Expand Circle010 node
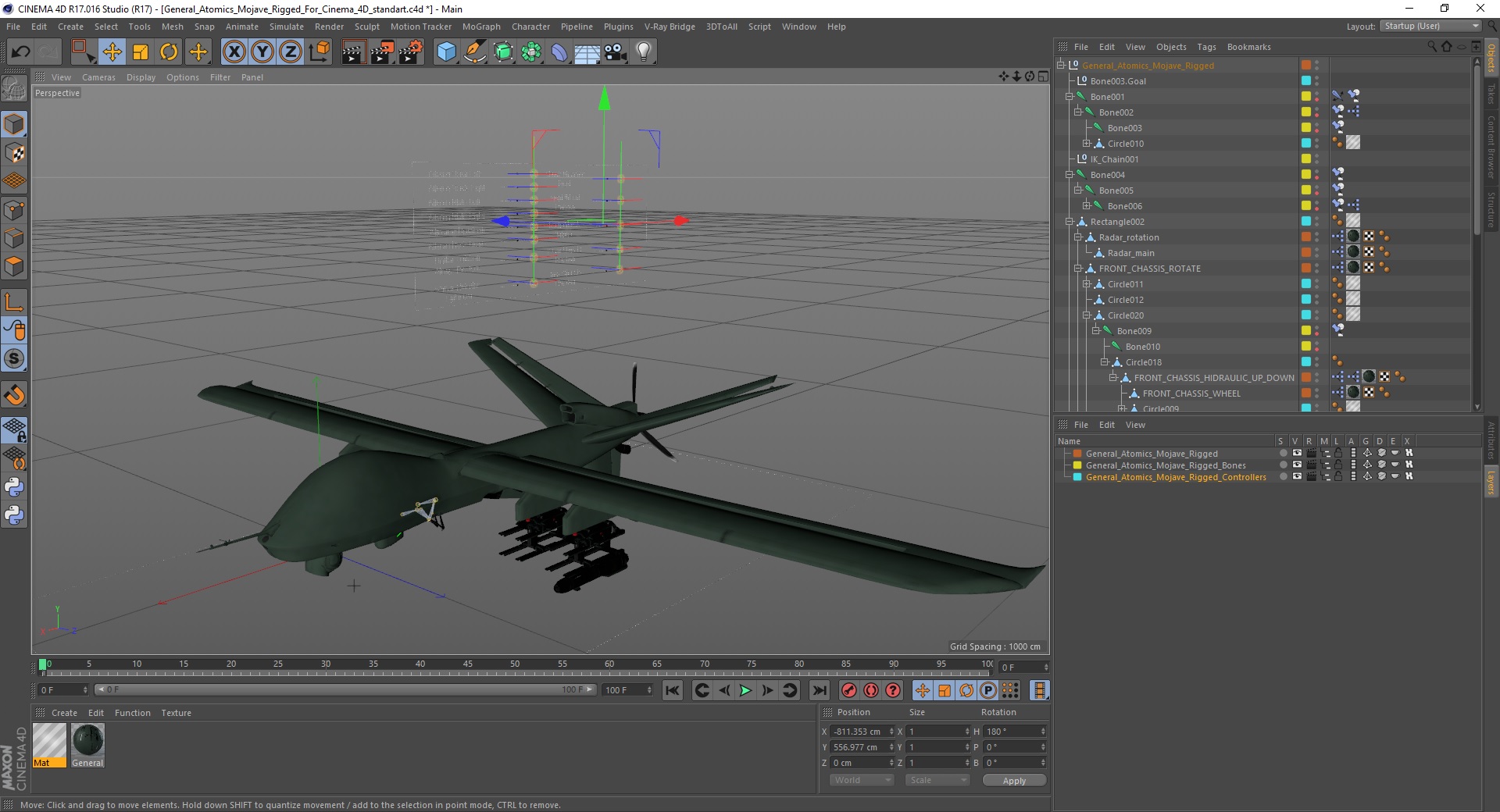1500x812 pixels. (1087, 144)
